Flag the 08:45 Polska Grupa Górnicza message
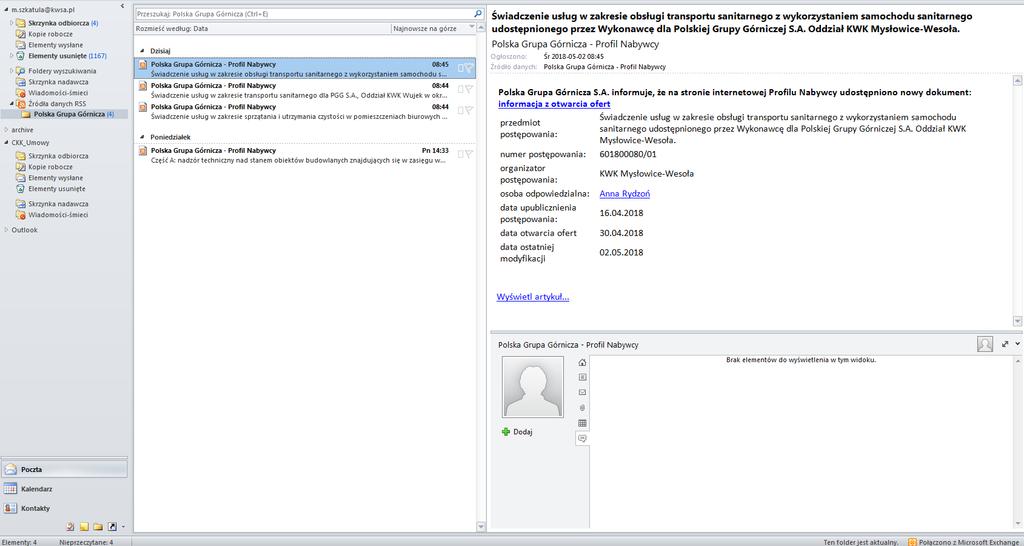 470,68
